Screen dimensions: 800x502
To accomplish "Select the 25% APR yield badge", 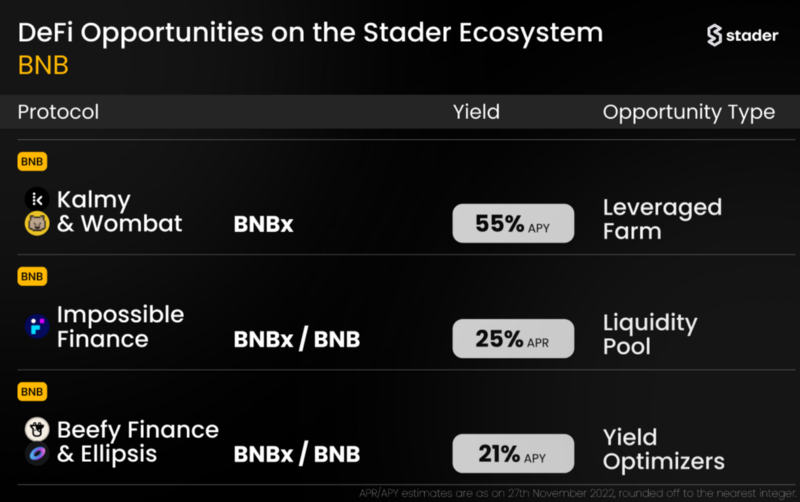I will (x=513, y=339).
